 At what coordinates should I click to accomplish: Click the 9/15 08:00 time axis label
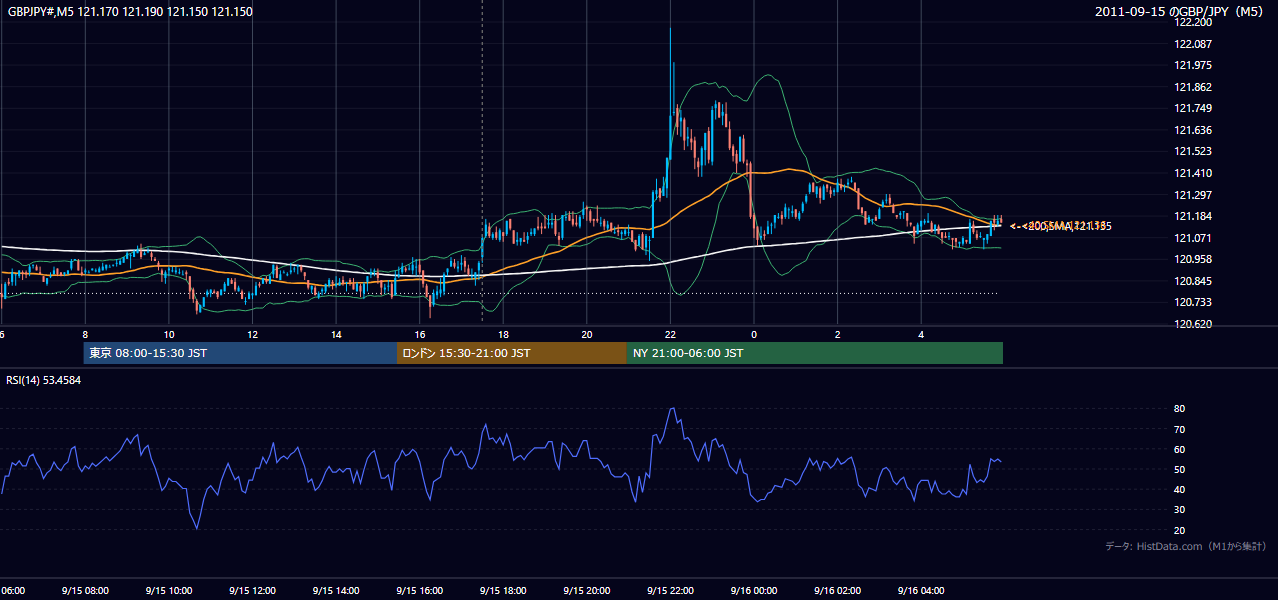click(x=85, y=591)
